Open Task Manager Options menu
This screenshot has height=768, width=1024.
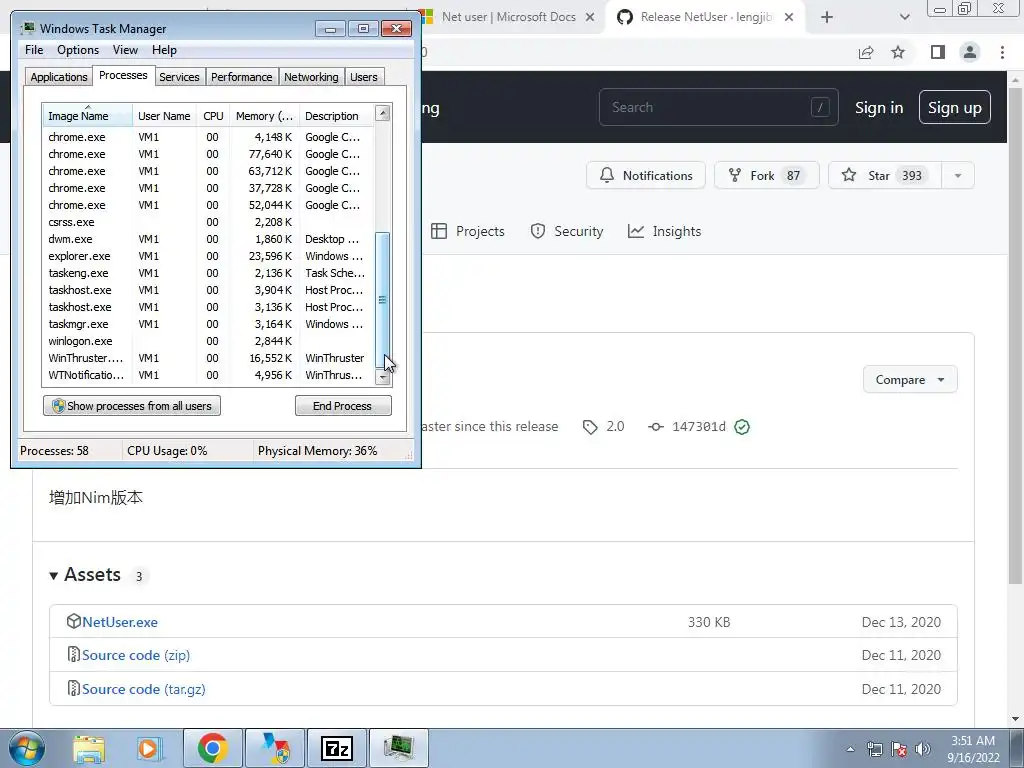[x=78, y=50]
